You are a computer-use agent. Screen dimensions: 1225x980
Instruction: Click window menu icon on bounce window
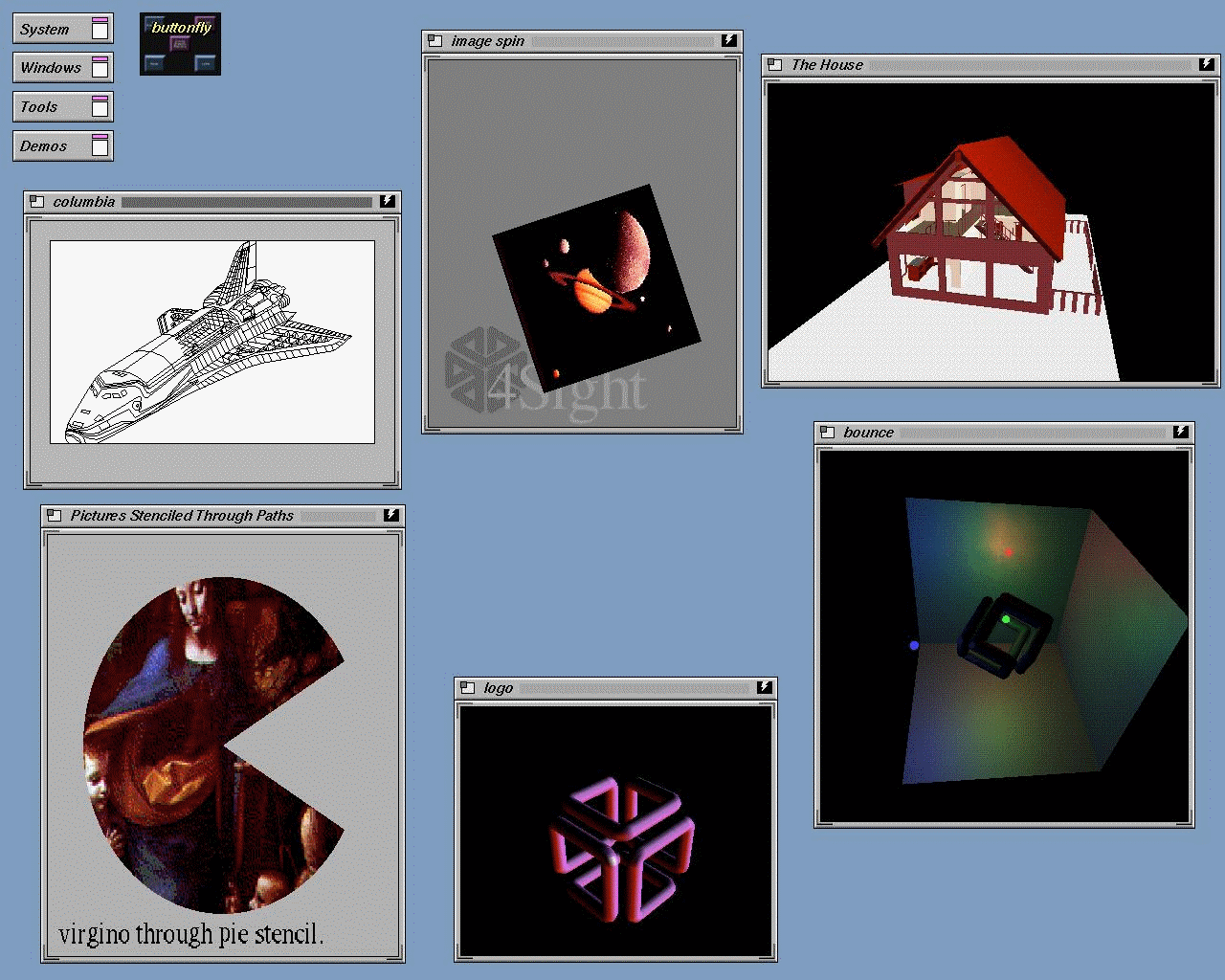point(827,433)
